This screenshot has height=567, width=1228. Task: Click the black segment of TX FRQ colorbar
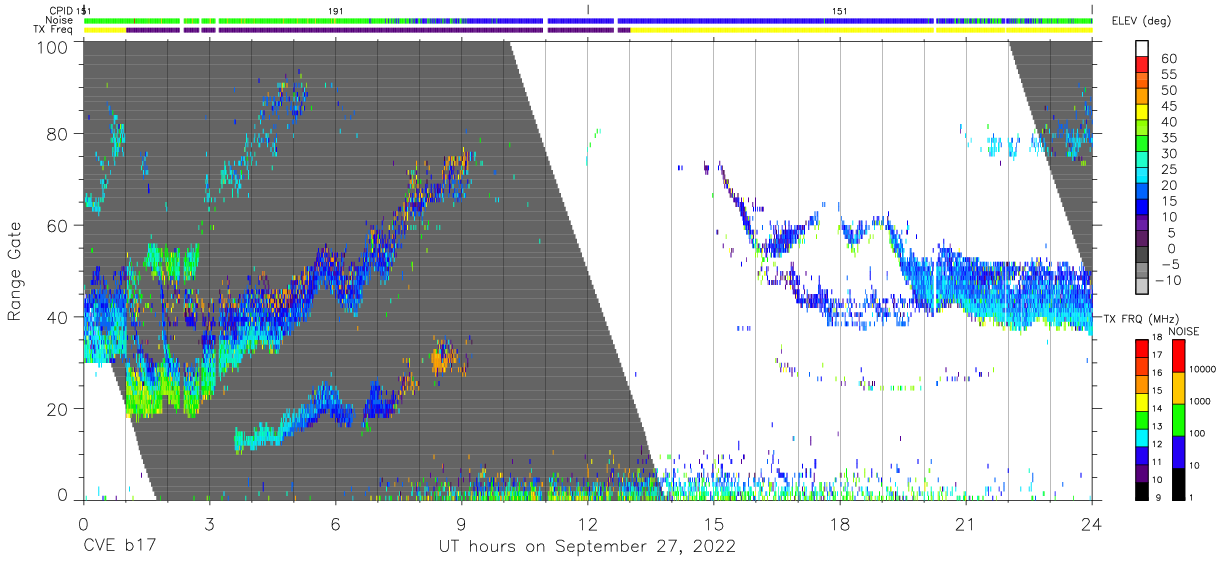point(1142,490)
